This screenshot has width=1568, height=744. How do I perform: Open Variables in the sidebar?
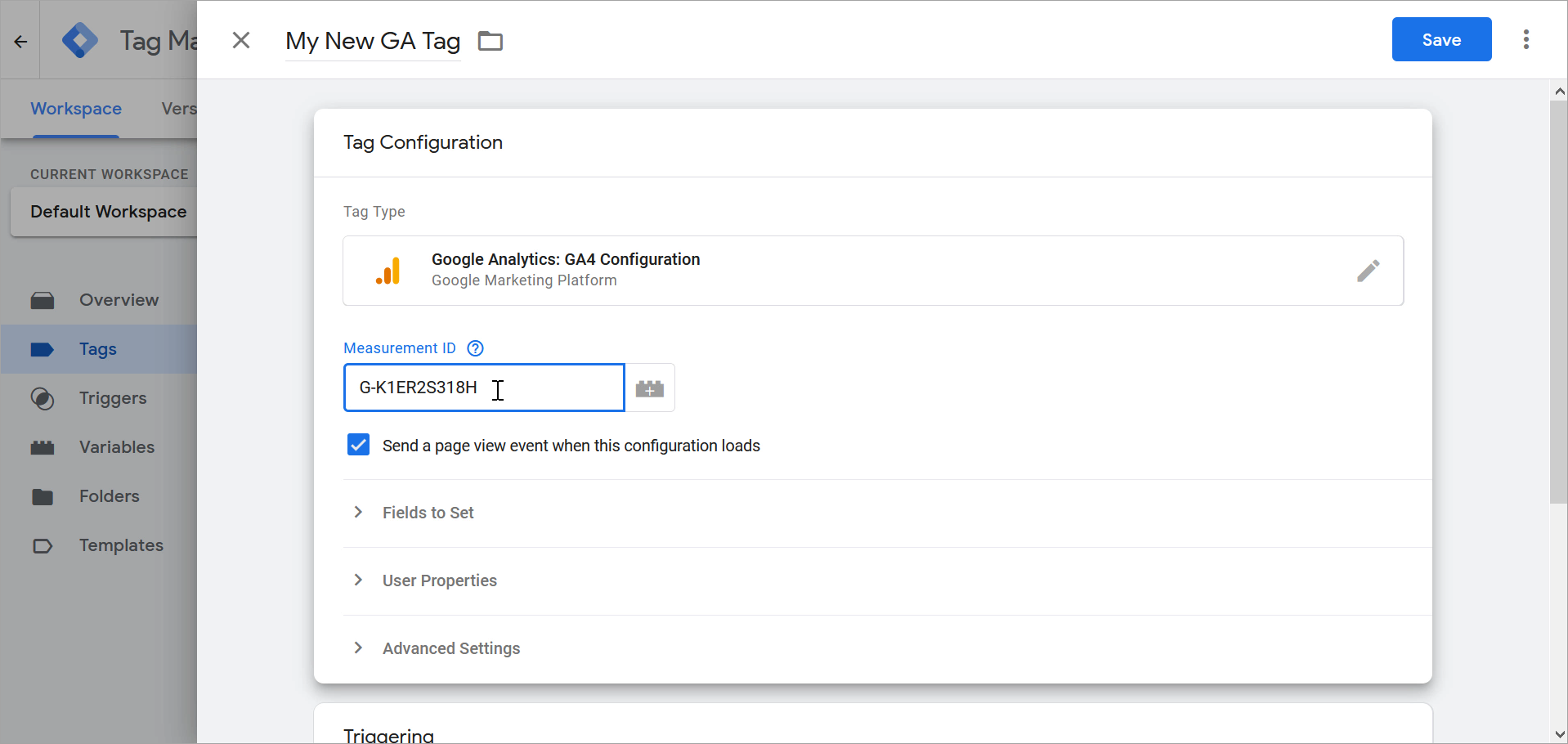pyautogui.click(x=99, y=447)
